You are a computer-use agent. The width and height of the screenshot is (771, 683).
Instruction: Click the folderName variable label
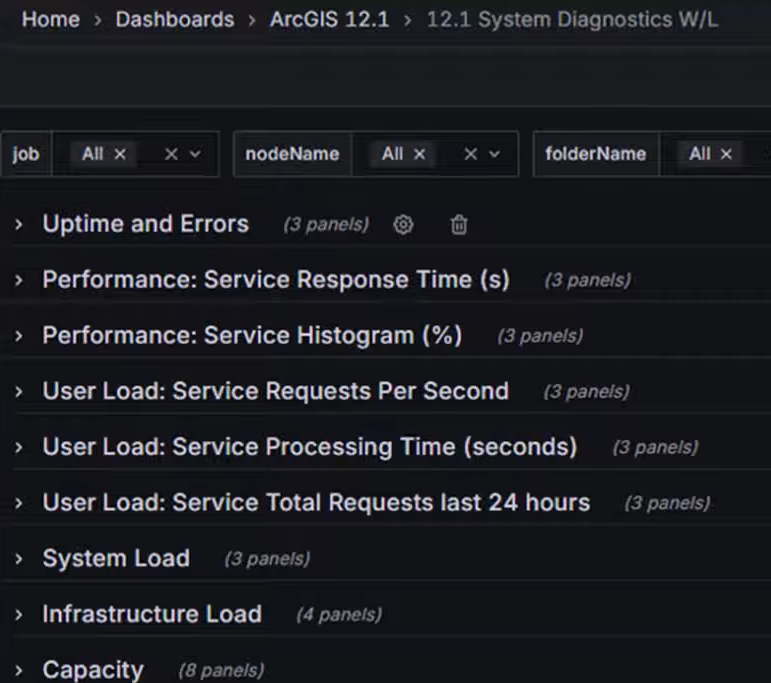click(x=595, y=154)
